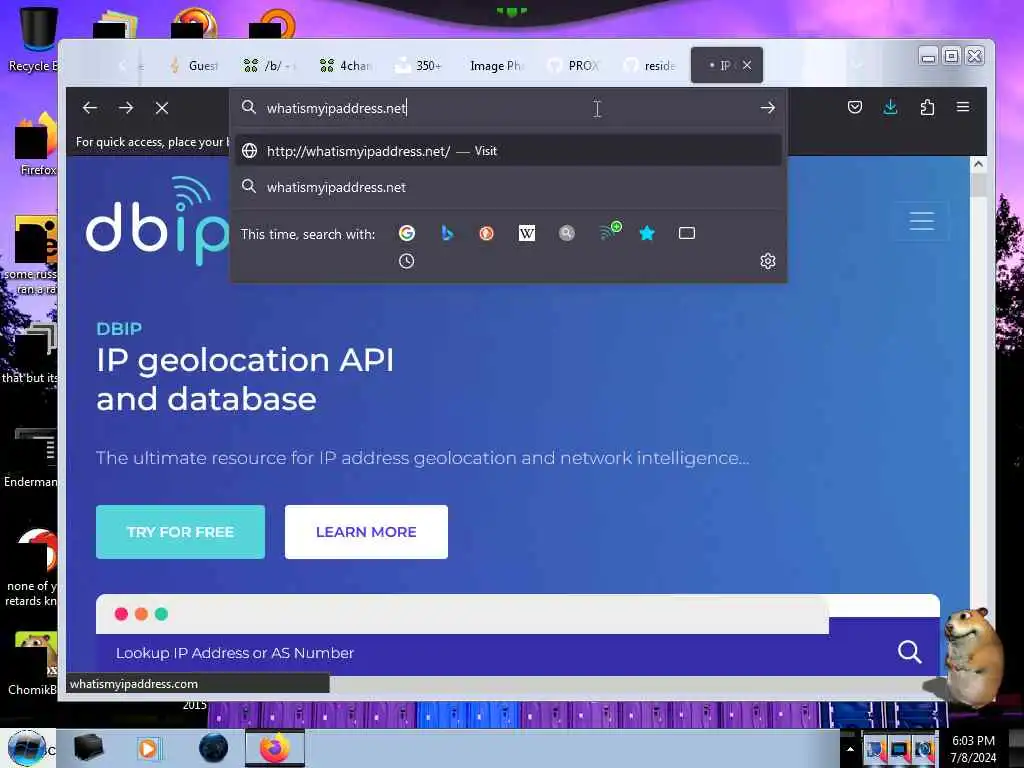The image size is (1024, 768).
Task: Click the Go arrow in the address bar
Action: click(x=767, y=108)
